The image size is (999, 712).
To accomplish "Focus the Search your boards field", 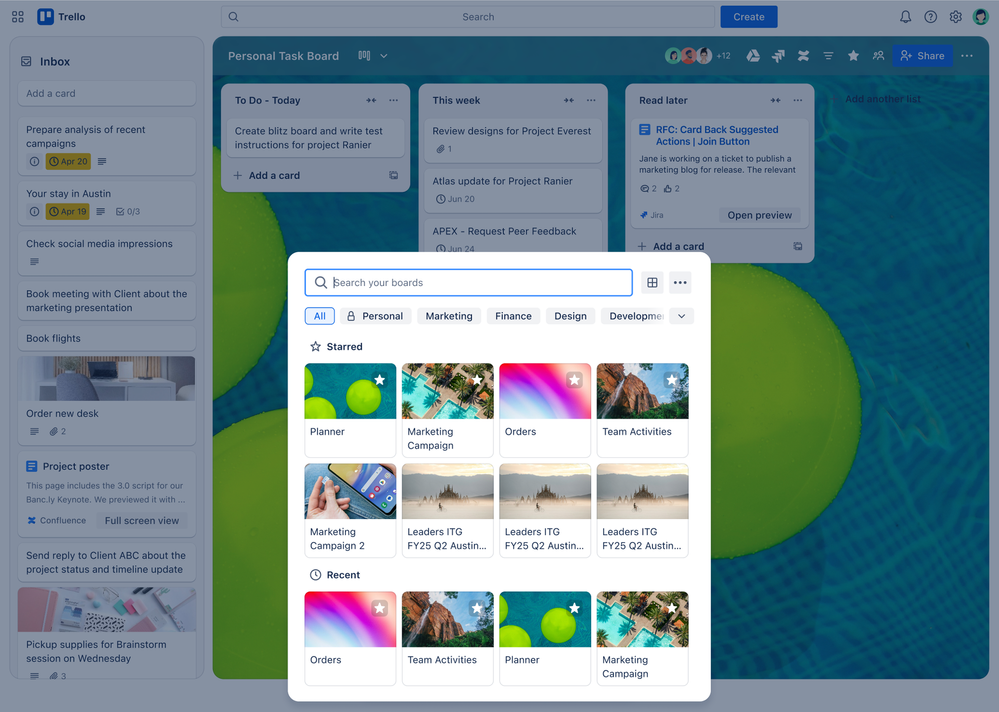I will point(468,283).
